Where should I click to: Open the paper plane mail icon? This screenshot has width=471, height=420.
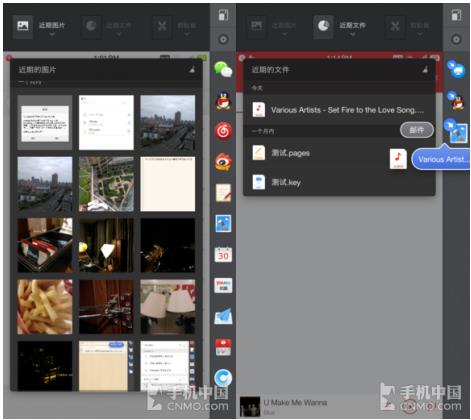click(x=223, y=316)
